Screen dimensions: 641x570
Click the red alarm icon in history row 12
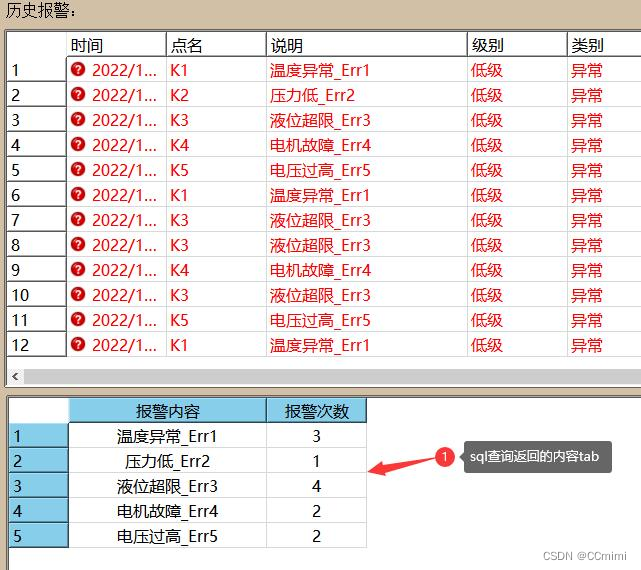click(78, 344)
